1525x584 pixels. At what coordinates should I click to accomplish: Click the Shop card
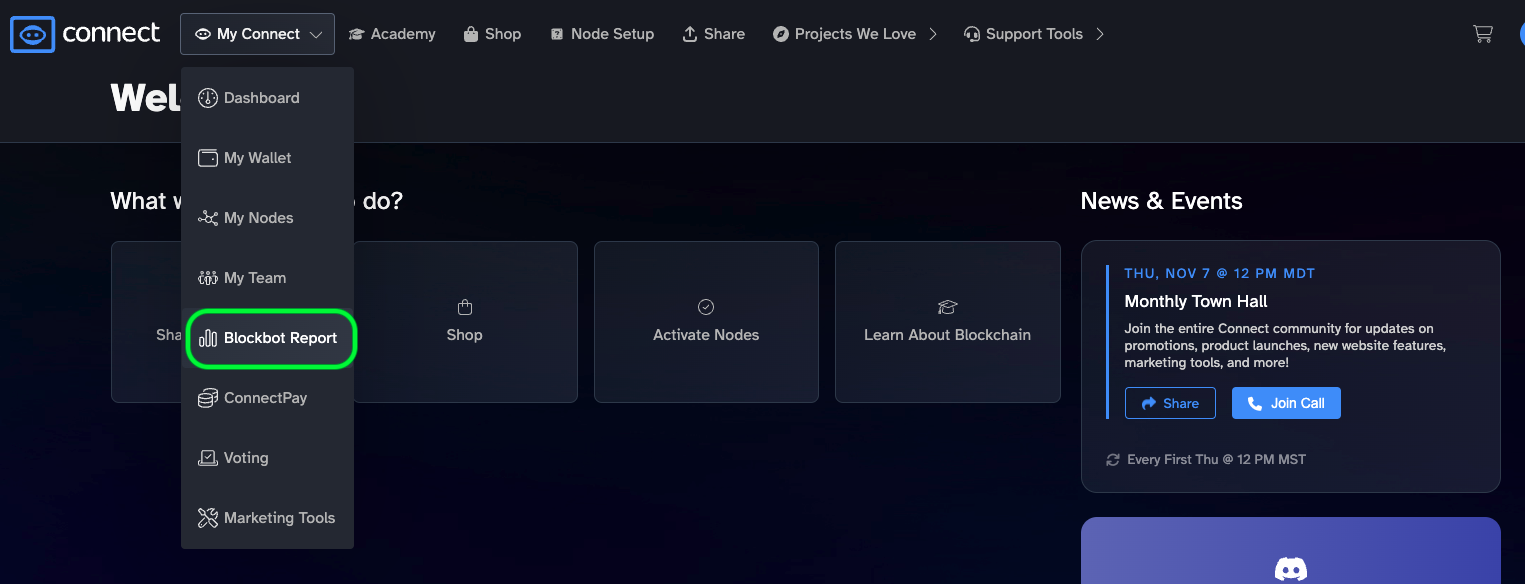click(465, 322)
